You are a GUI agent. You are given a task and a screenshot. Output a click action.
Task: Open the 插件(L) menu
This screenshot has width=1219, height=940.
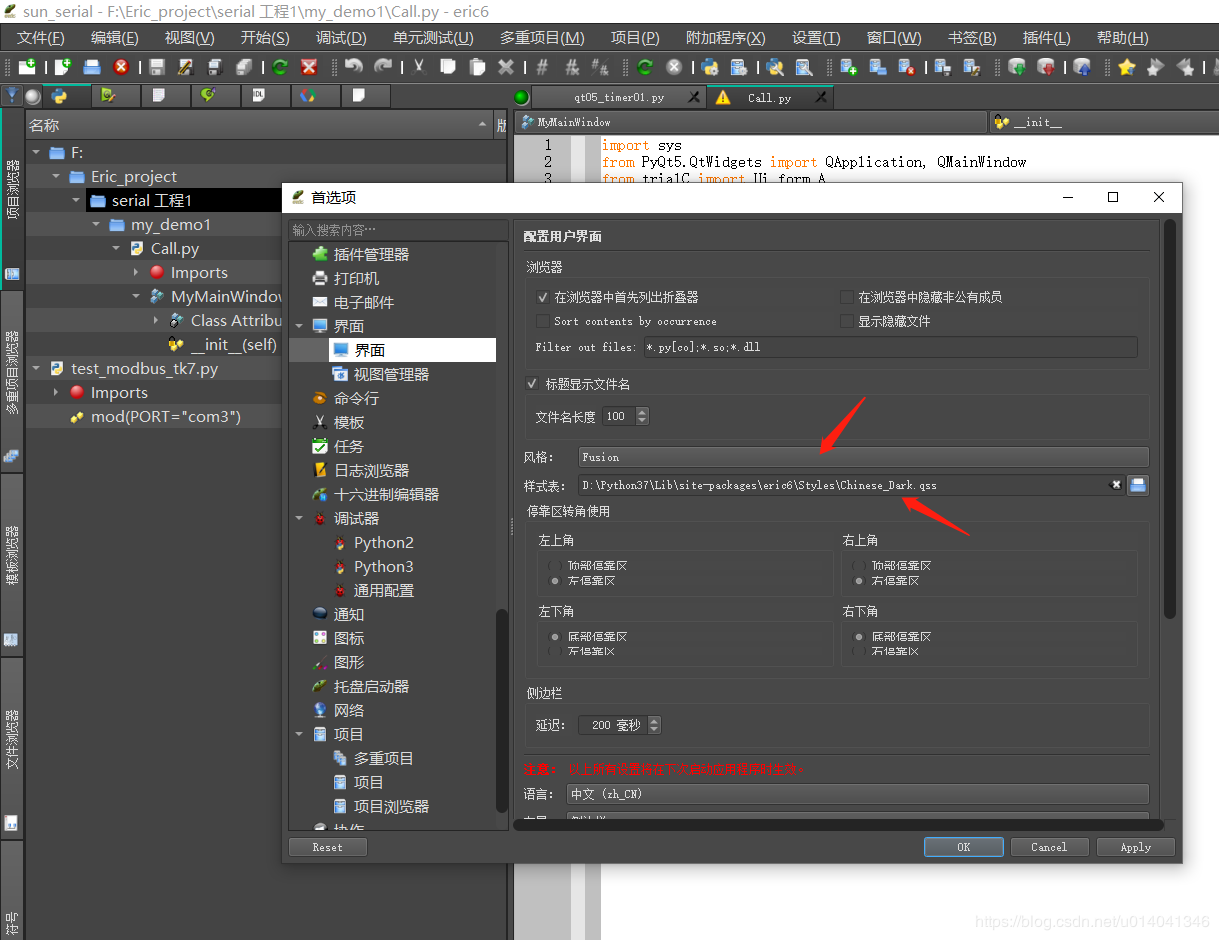click(x=1046, y=38)
